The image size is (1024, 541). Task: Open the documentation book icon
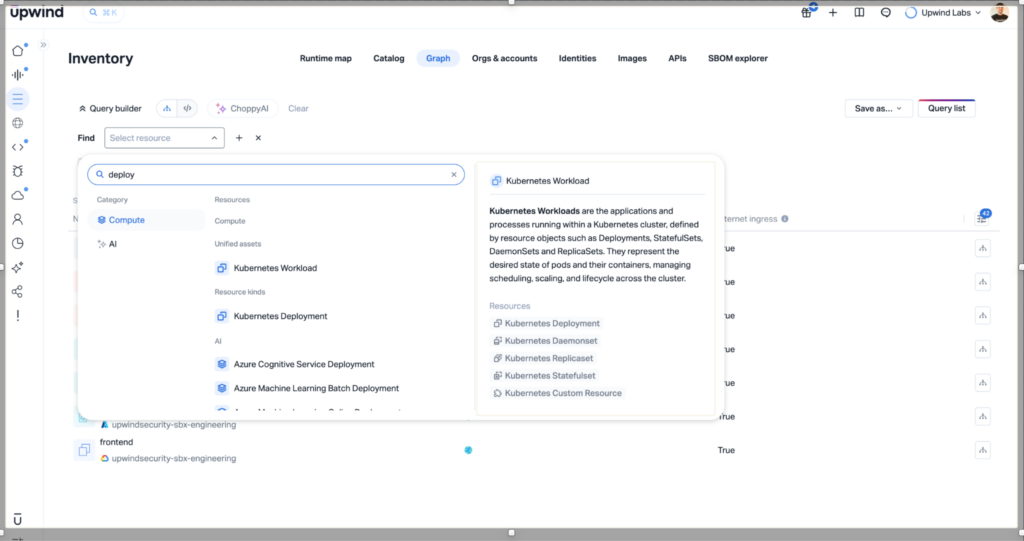pyautogui.click(x=859, y=12)
